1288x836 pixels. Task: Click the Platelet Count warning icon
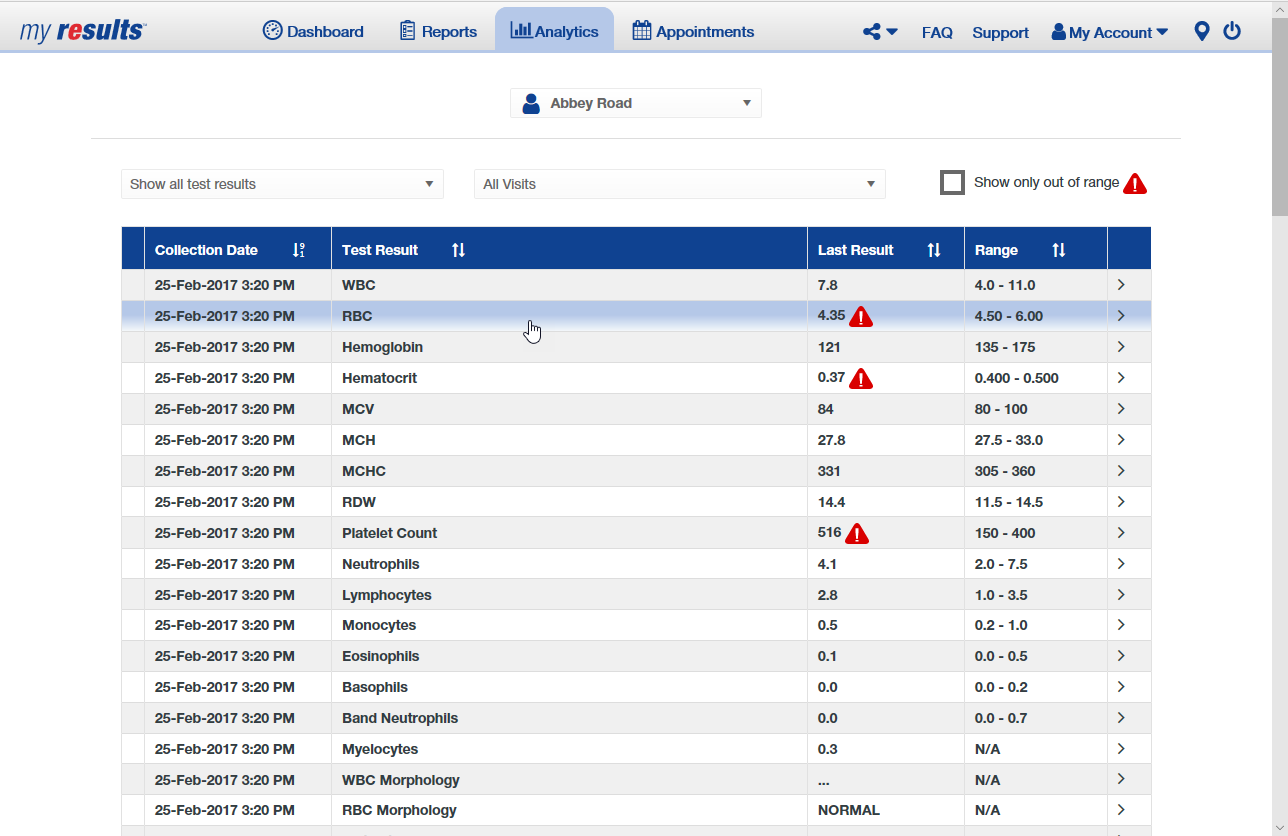pyautogui.click(x=857, y=534)
